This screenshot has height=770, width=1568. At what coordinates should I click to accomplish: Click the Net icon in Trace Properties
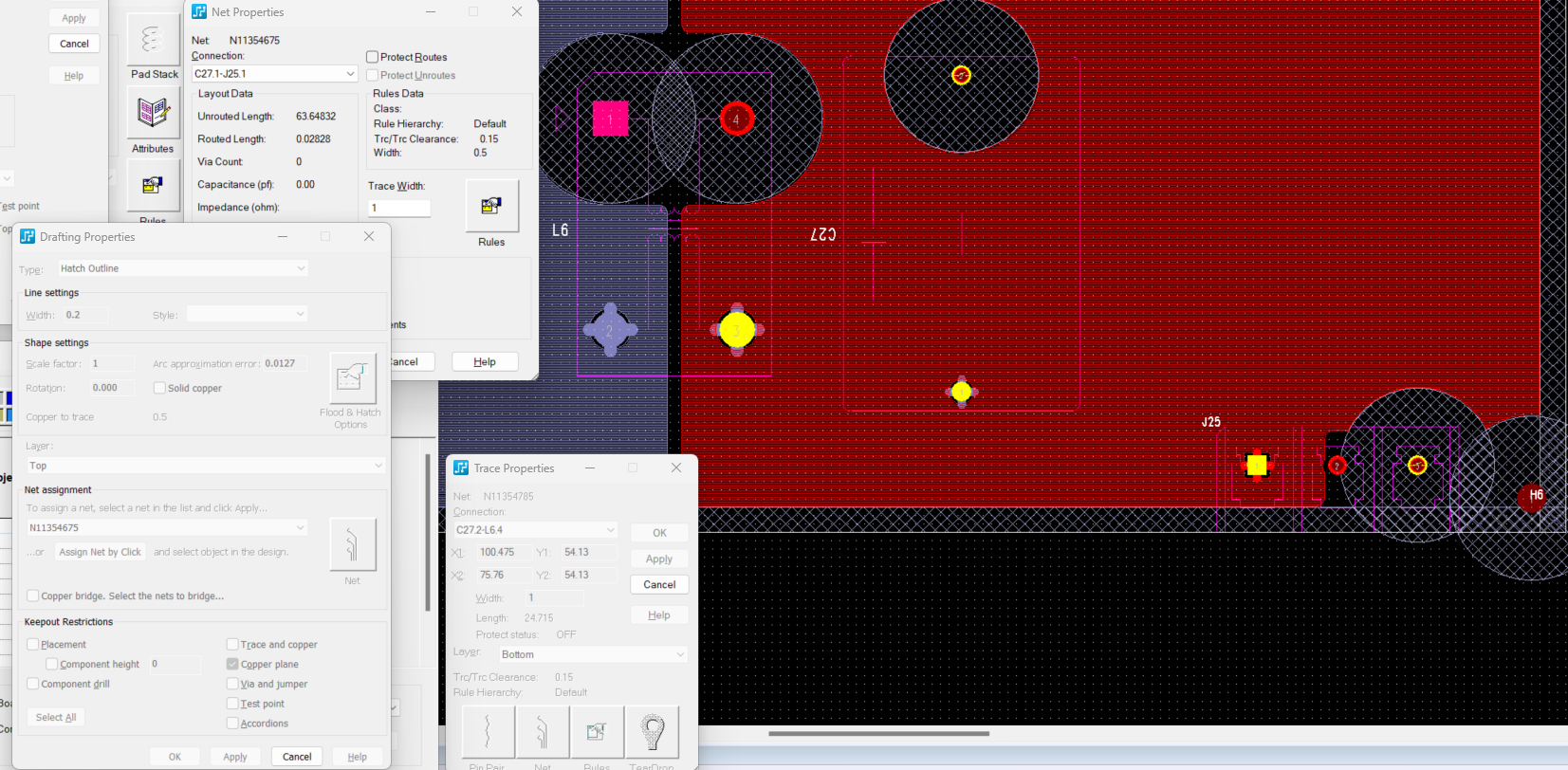click(543, 732)
